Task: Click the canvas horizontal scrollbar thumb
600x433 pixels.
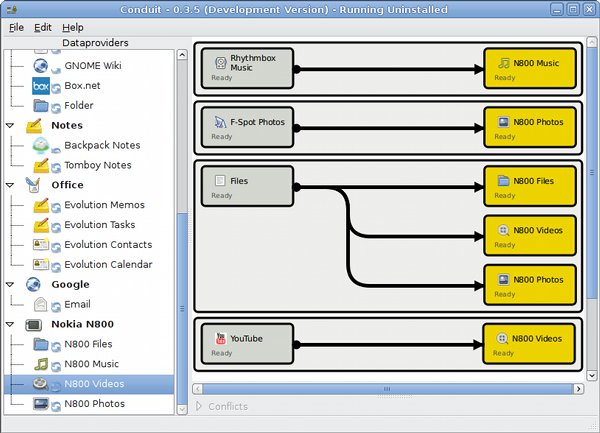Action: click(x=388, y=389)
